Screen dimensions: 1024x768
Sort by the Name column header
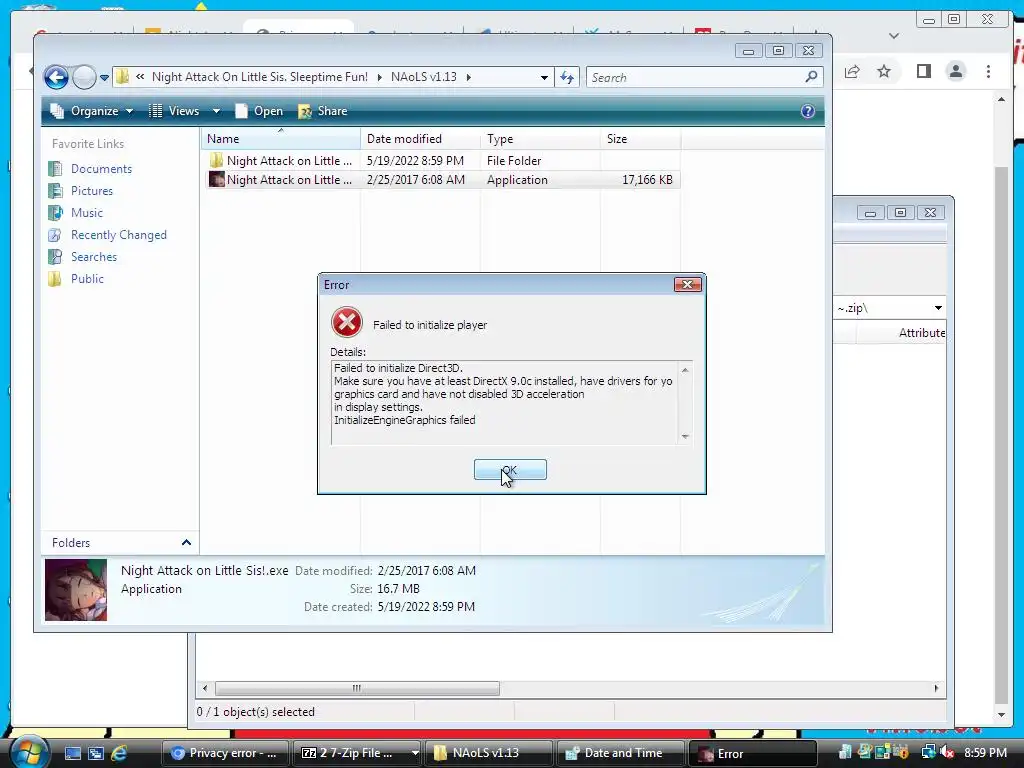click(x=281, y=138)
